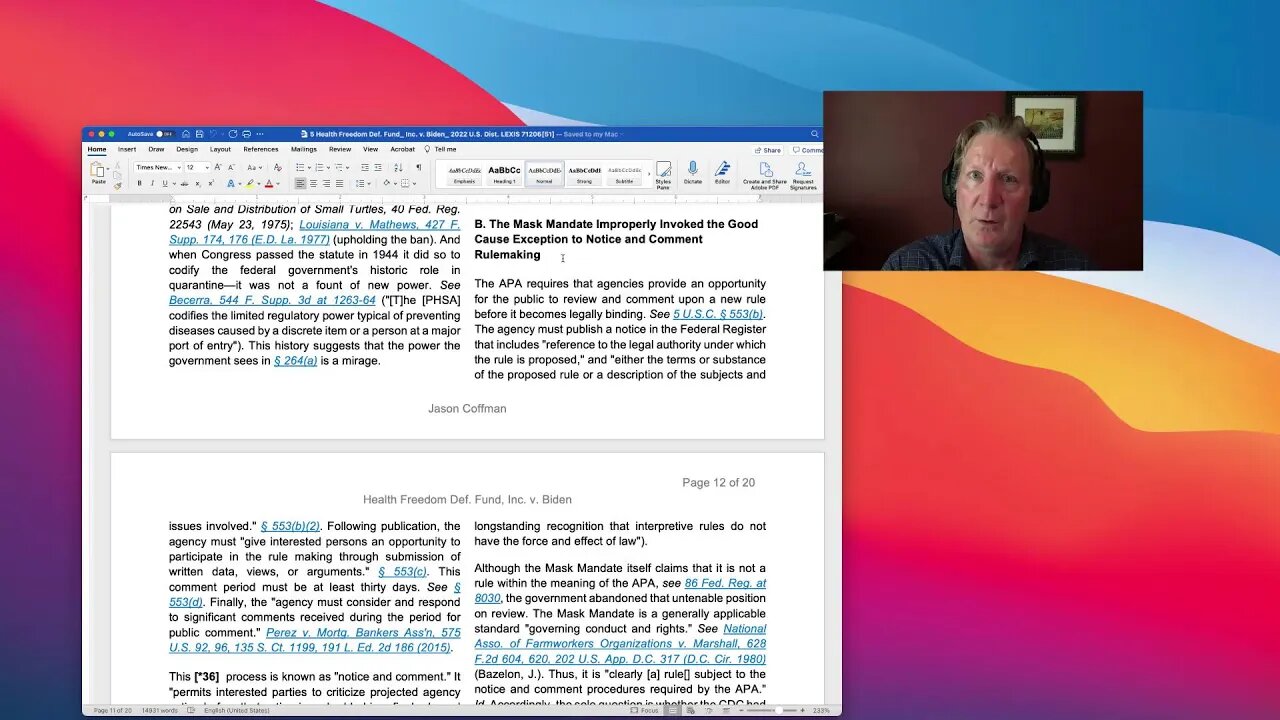The height and width of the screenshot is (720, 1280).
Task: Click the Paste clipboard icon
Action: coord(98,171)
